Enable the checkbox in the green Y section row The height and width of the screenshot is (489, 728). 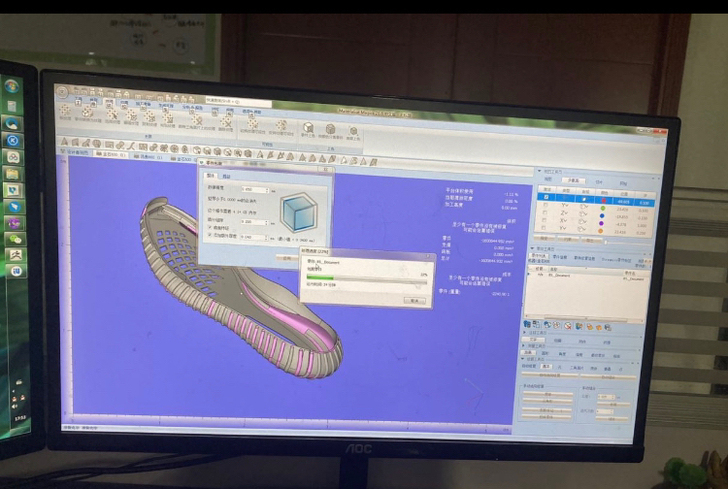(546, 205)
